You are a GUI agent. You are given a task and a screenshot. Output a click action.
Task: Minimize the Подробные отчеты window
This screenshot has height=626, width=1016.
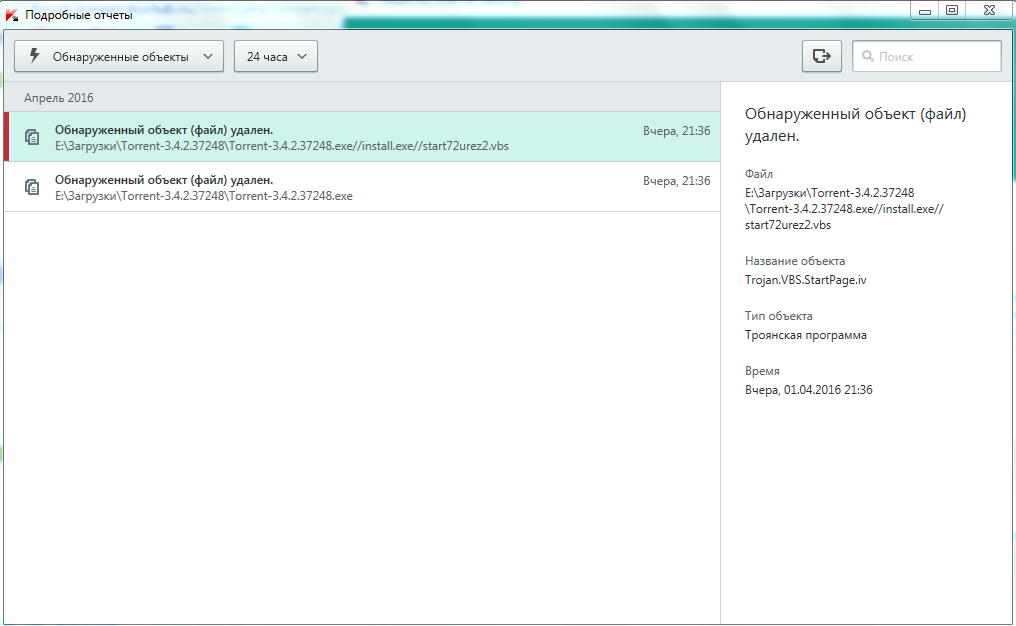click(925, 10)
